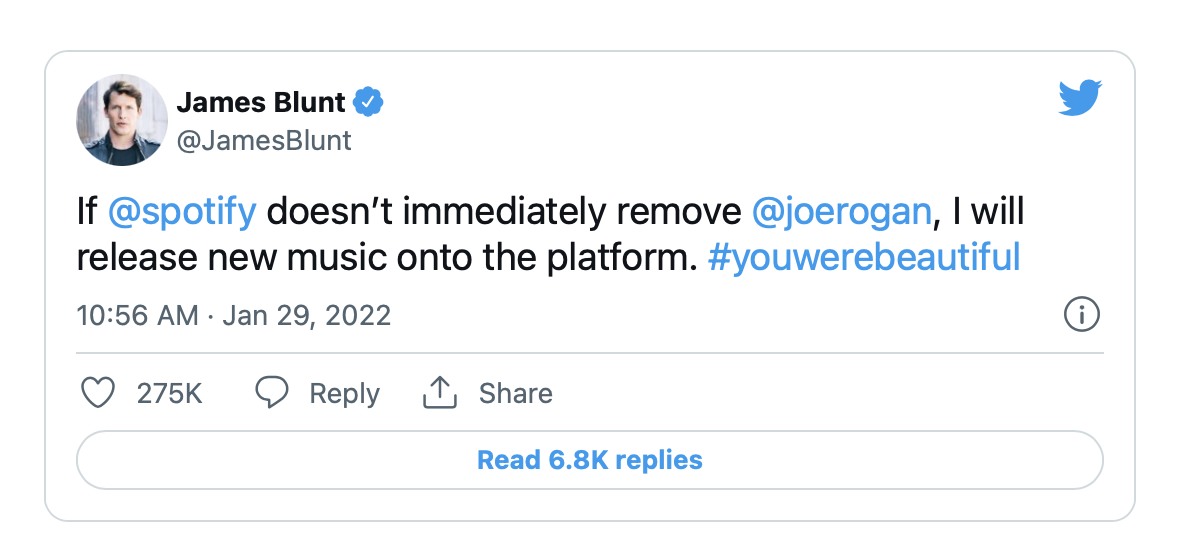Viewport: 1188px width, 554px height.
Task: Click the #youwerebeautiful hashtag
Action: coord(863,258)
